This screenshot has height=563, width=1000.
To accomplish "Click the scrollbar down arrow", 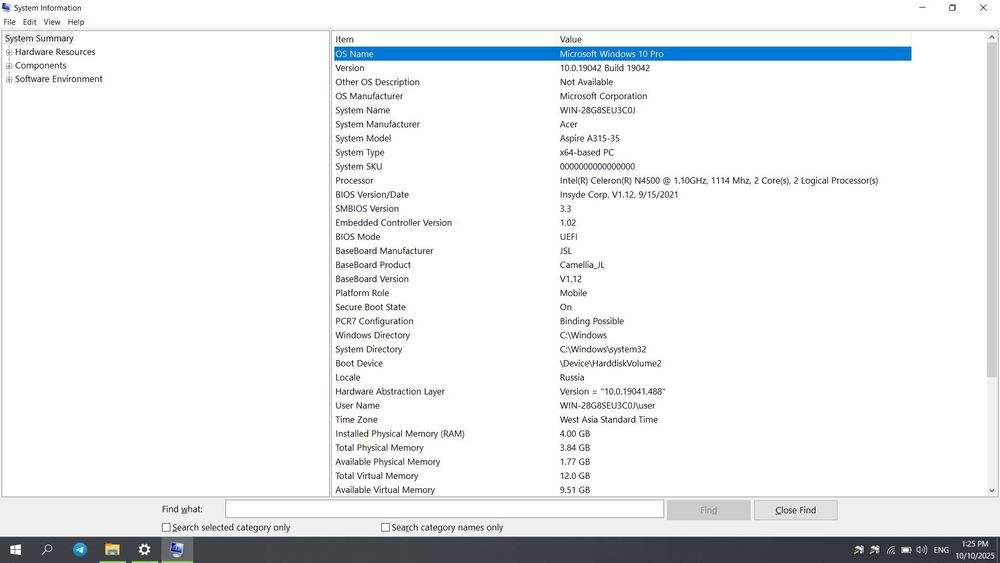I will [x=992, y=490].
